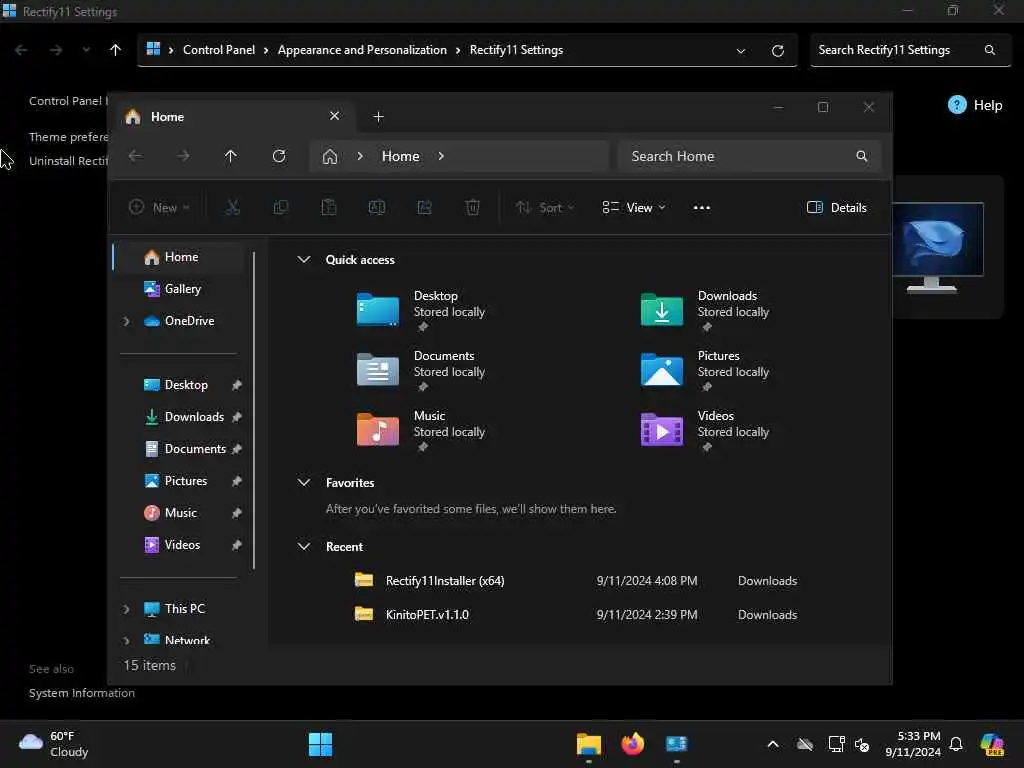Image resolution: width=1024 pixels, height=768 pixels.
Task: Click Control Panel in the breadcrumb path
Action: pos(219,50)
